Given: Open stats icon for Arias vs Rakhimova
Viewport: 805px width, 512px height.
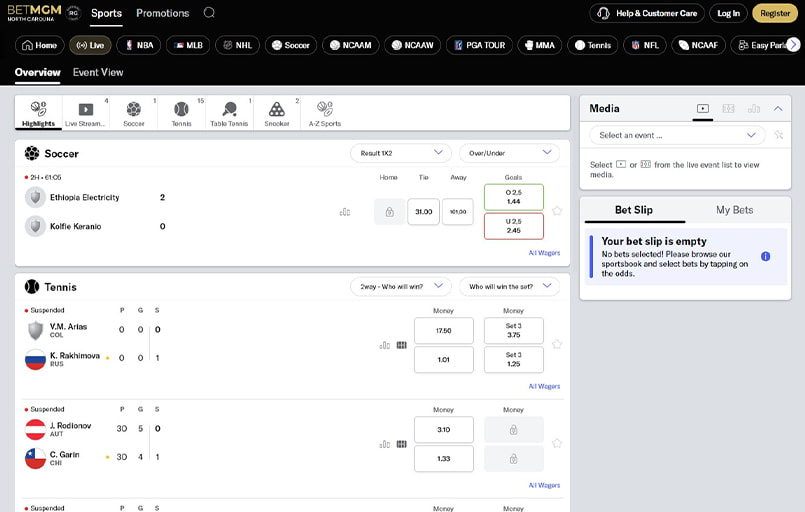Looking at the screenshot, I should click(x=385, y=345).
